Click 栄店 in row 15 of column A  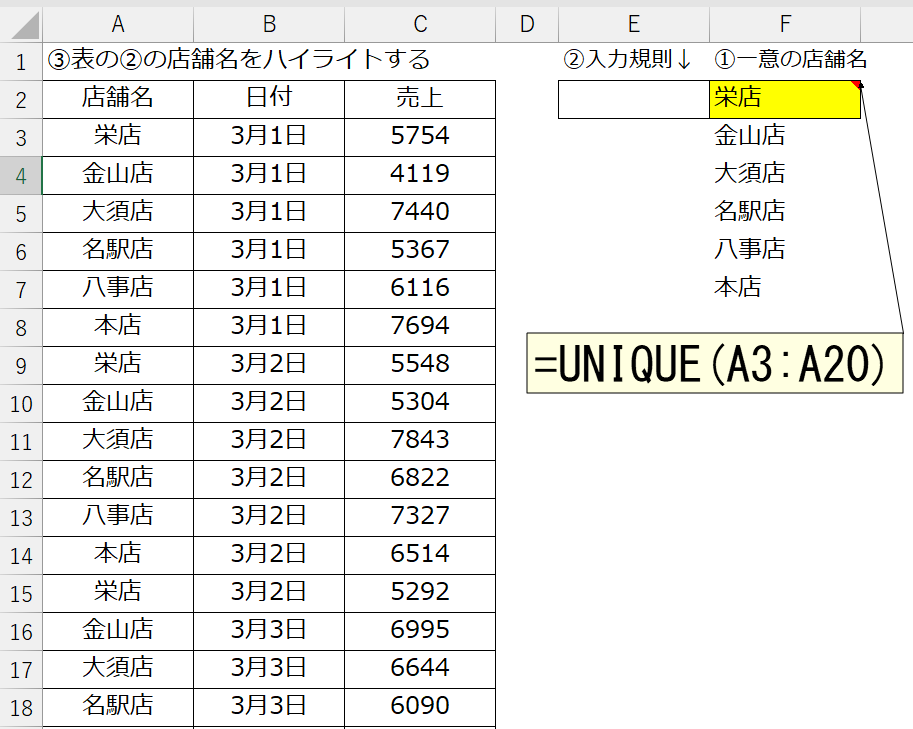point(118,593)
